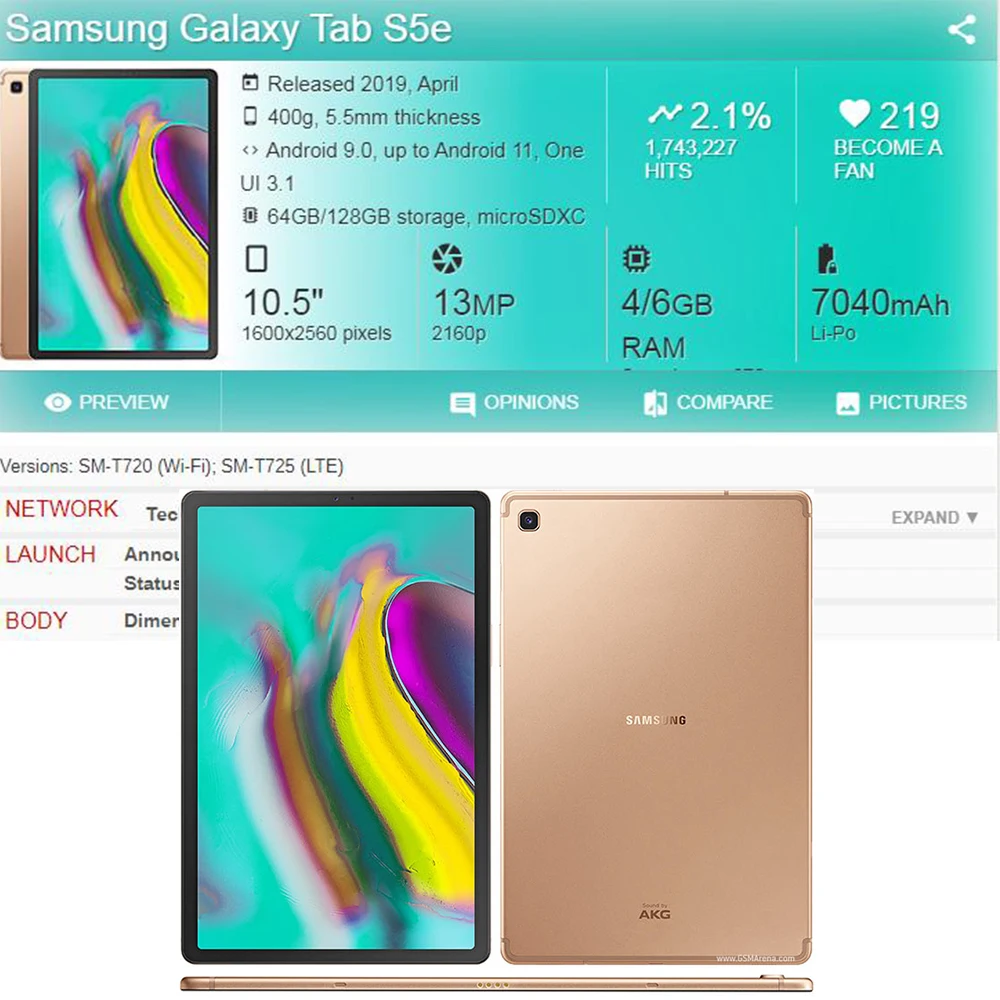1000x1000 pixels.
Task: Open the Opinions tab
Action: pos(515,403)
